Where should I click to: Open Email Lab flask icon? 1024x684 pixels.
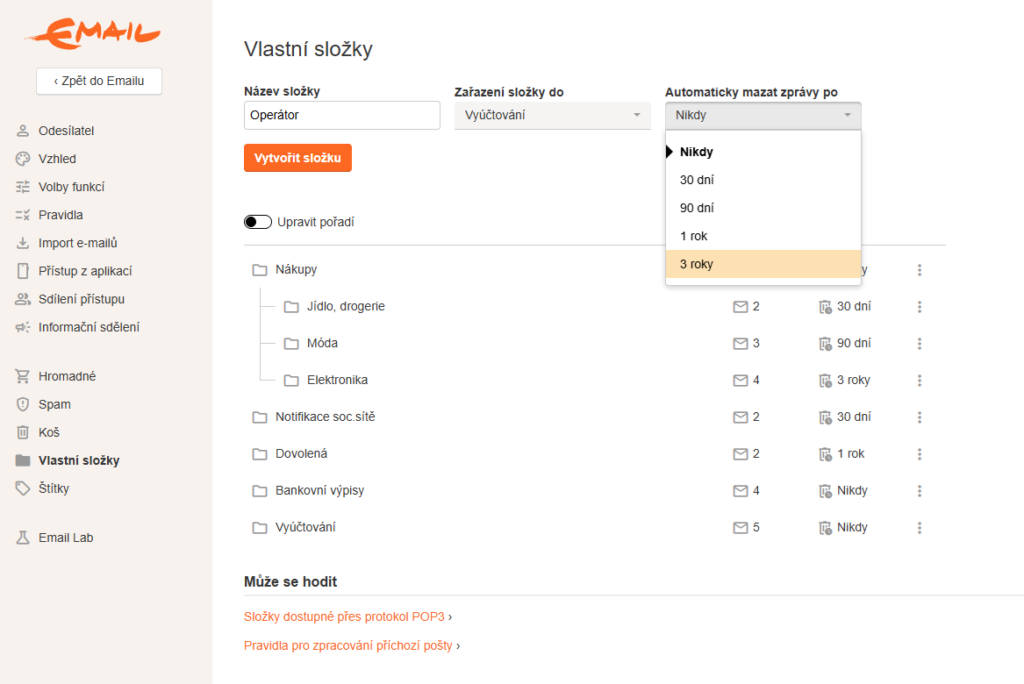[x=23, y=538]
